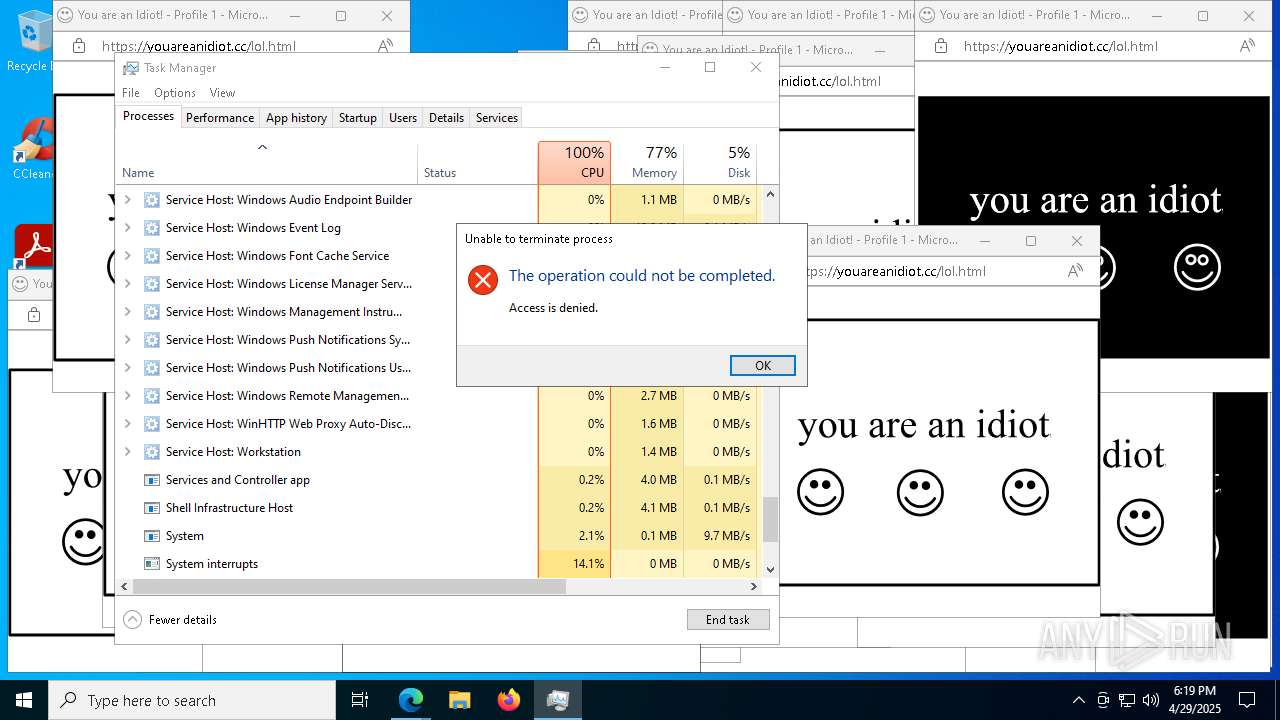Click the Task Manager title bar icon
This screenshot has width=1280, height=720.
click(131, 67)
